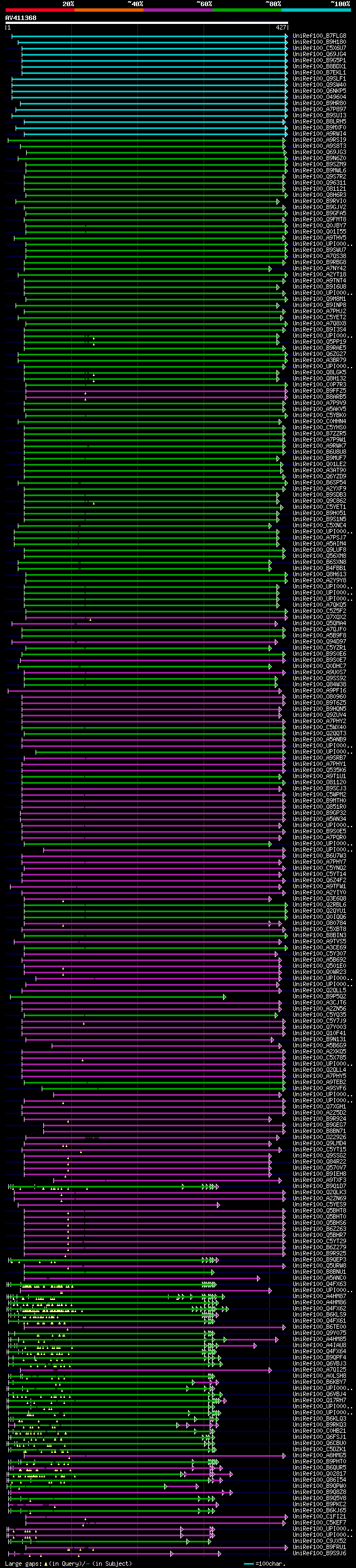
Task: Select hit label UniRef100_C1FI21
Action: point(319,1516)
